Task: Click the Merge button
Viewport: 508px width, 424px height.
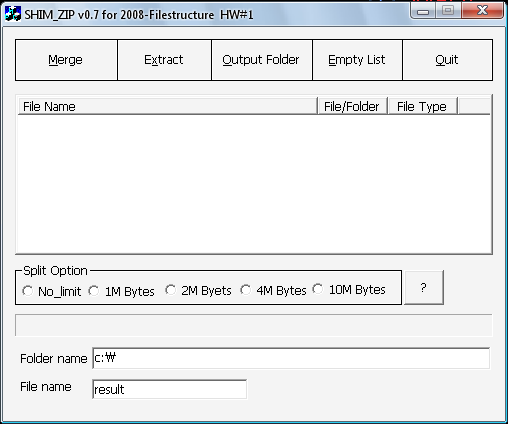Action: 66,60
